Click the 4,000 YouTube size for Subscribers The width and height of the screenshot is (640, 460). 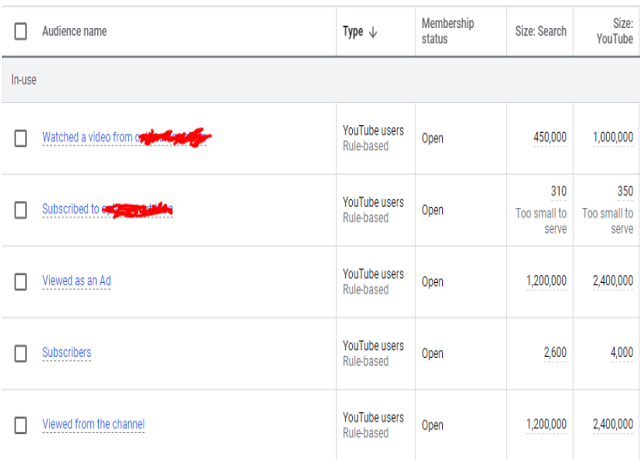tap(620, 352)
